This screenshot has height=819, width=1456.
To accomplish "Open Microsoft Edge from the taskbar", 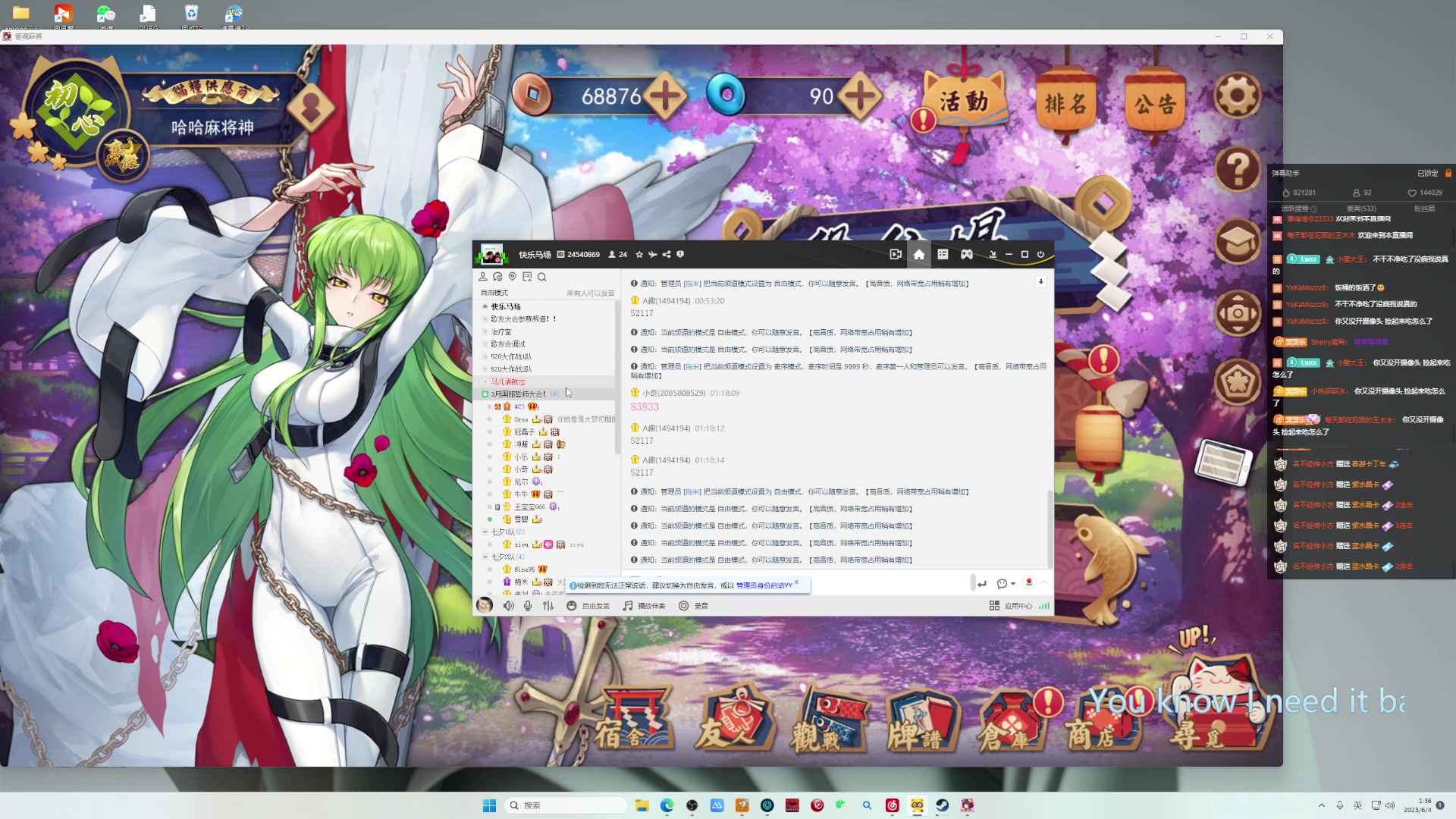I will click(x=667, y=805).
